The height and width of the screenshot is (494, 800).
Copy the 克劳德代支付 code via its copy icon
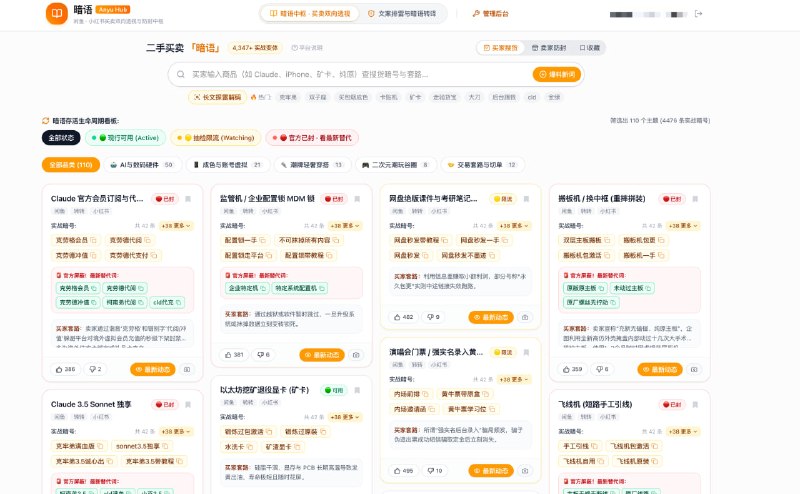pos(154,255)
